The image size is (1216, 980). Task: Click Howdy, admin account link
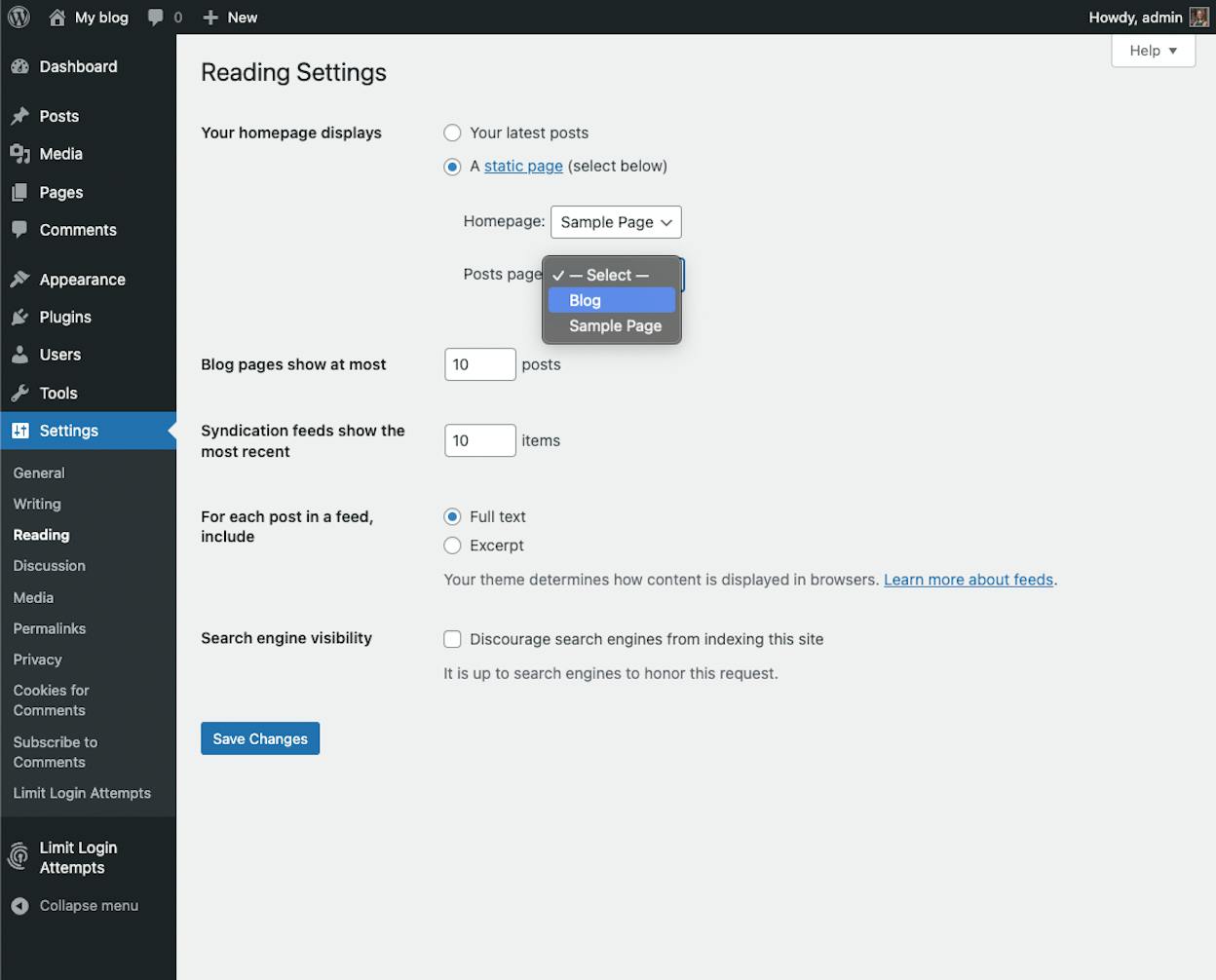point(1135,18)
